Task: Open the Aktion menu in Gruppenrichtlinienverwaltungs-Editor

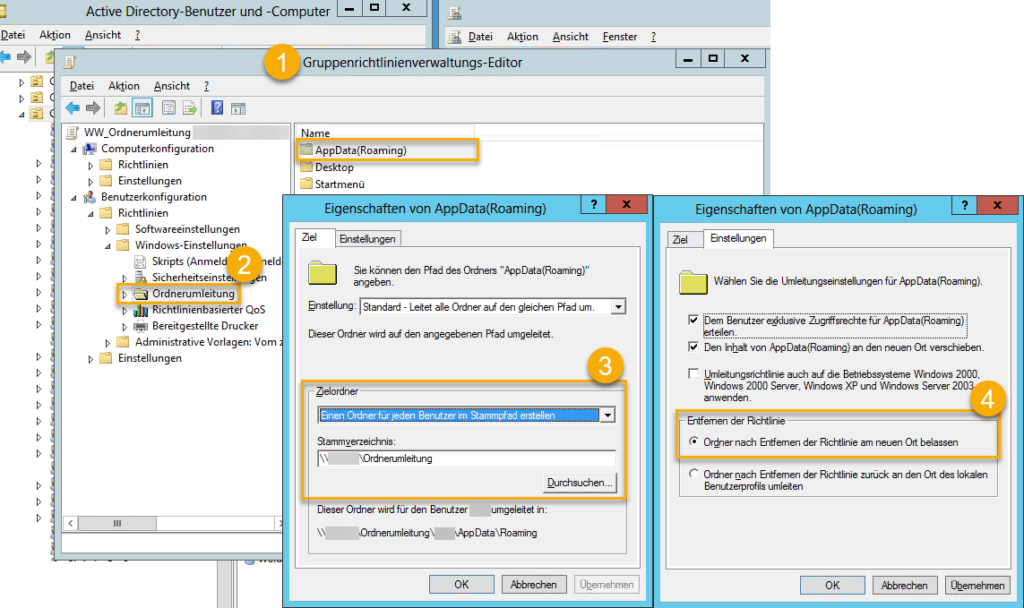Action: (x=124, y=86)
